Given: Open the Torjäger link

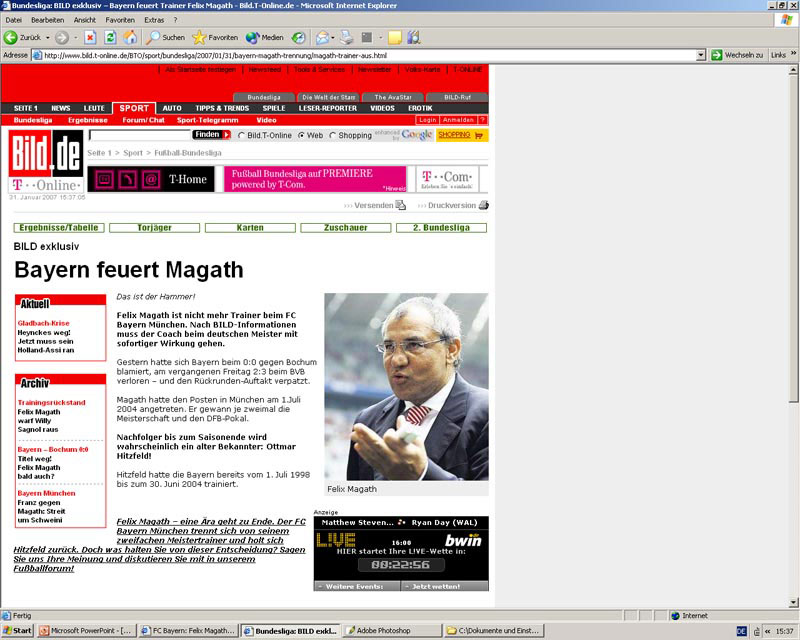Looking at the screenshot, I should pos(154,228).
